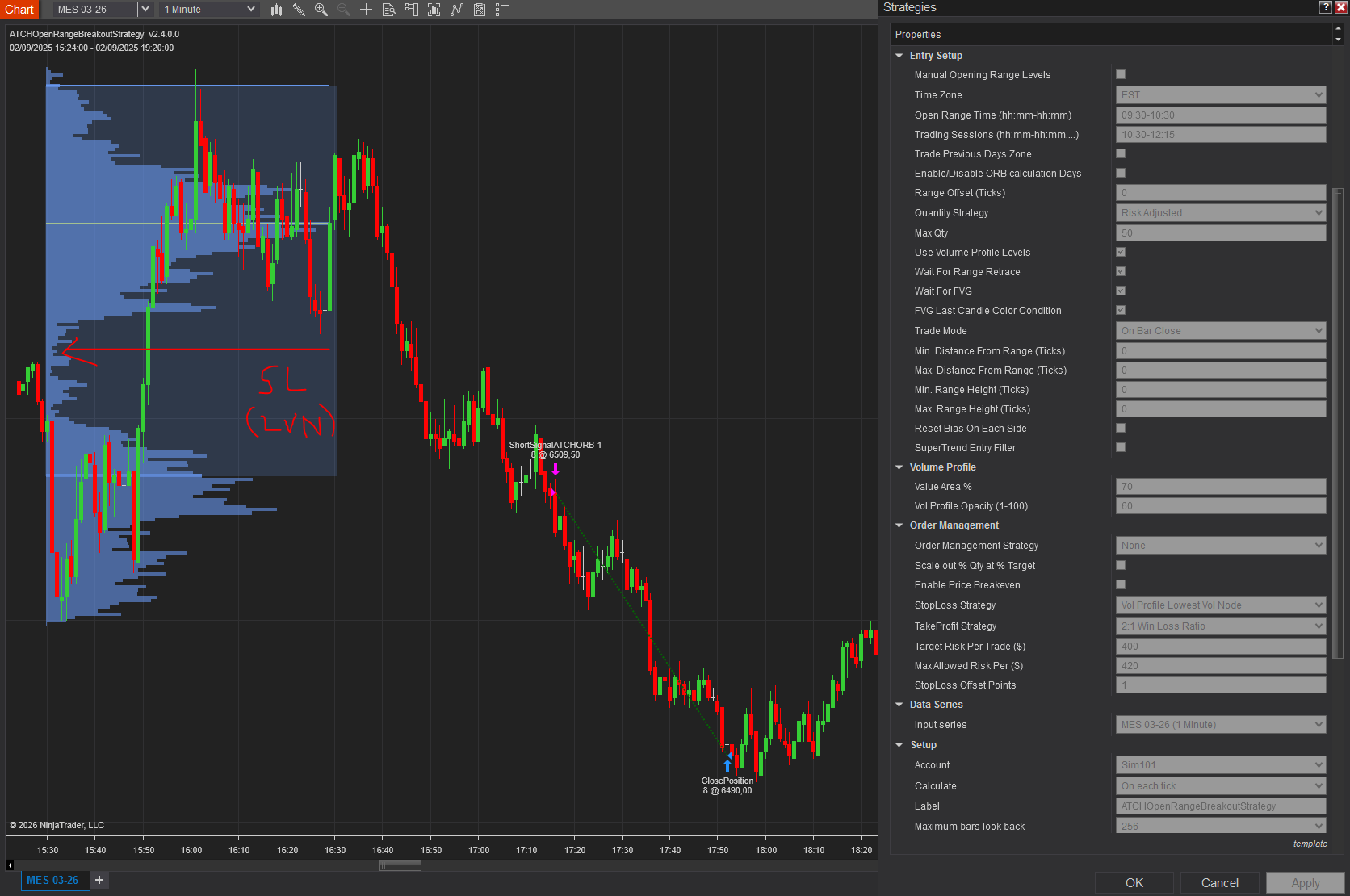The height and width of the screenshot is (896, 1350).
Task: Enable Manual Opening Range Levels checkbox
Action: click(1121, 74)
